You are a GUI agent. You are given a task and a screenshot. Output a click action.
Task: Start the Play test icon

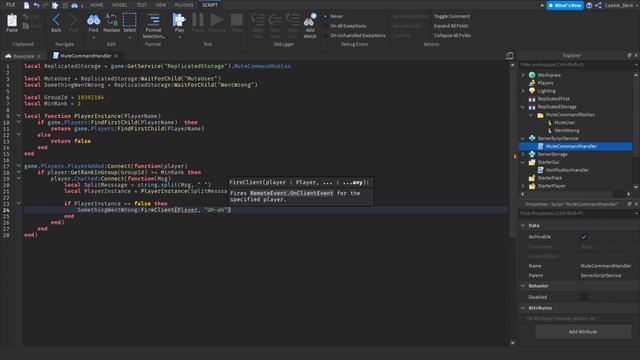click(x=179, y=20)
